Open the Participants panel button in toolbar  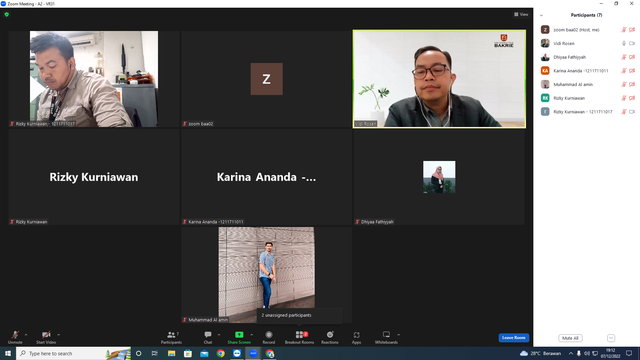[x=171, y=337]
